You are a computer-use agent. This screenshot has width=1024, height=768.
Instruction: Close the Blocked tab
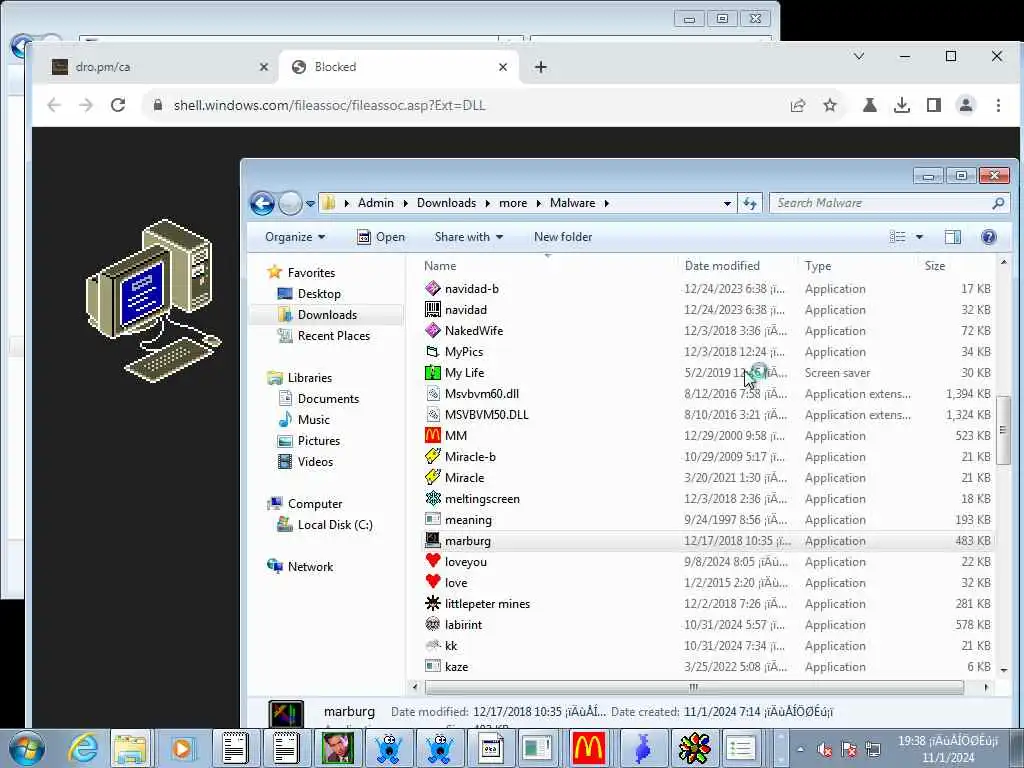[x=503, y=67]
